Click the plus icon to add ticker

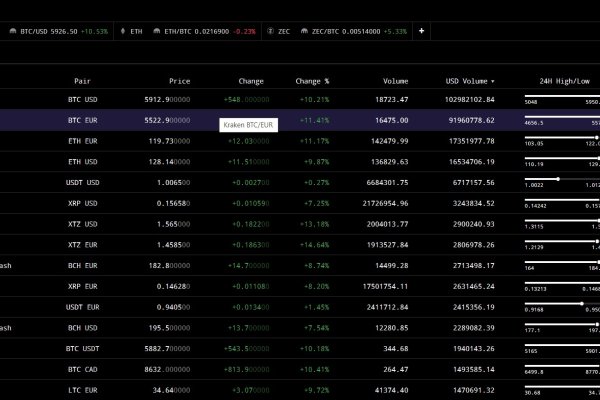(421, 31)
